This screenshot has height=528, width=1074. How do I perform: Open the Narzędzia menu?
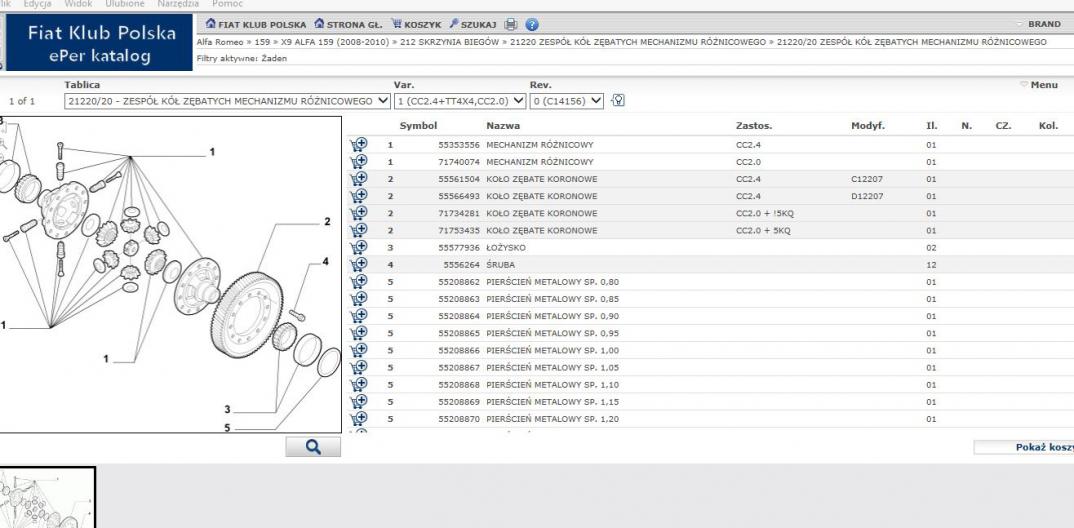[x=178, y=4]
